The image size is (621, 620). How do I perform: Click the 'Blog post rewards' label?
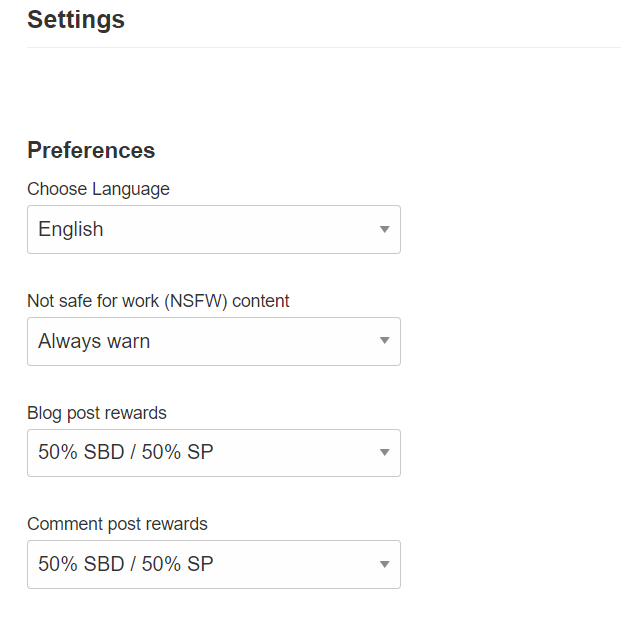coord(97,413)
